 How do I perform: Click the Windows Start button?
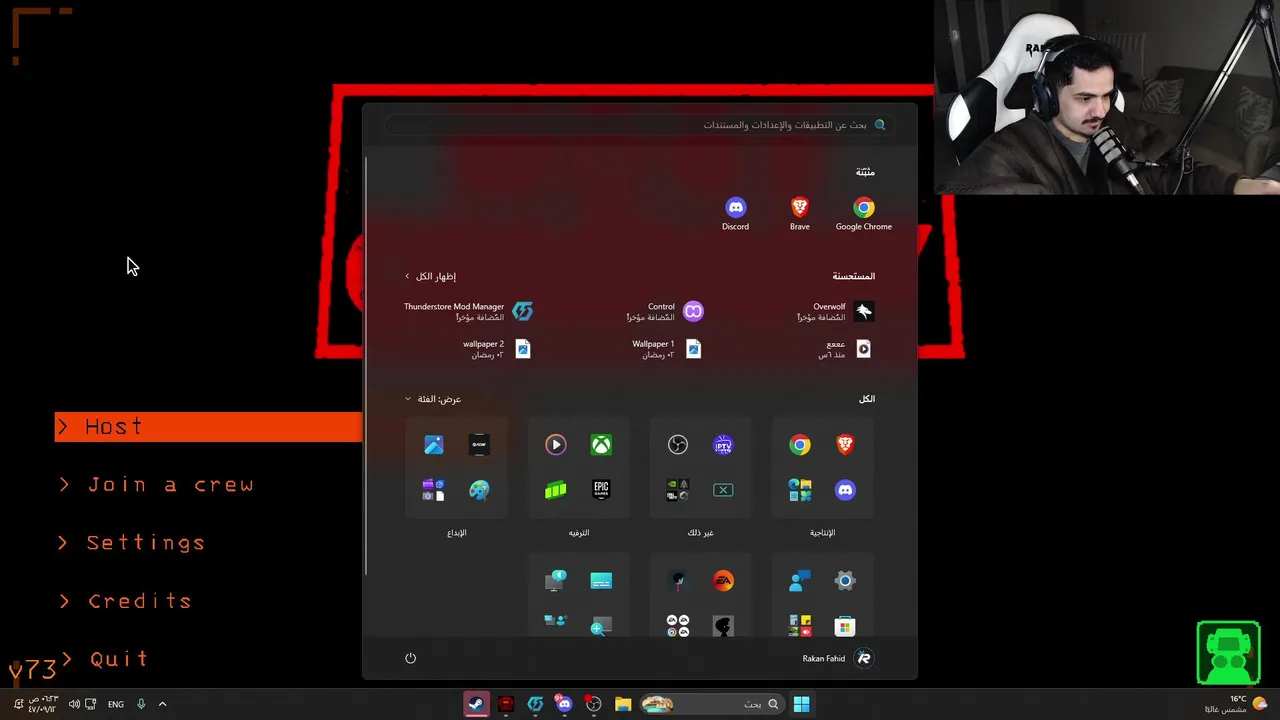coord(801,704)
